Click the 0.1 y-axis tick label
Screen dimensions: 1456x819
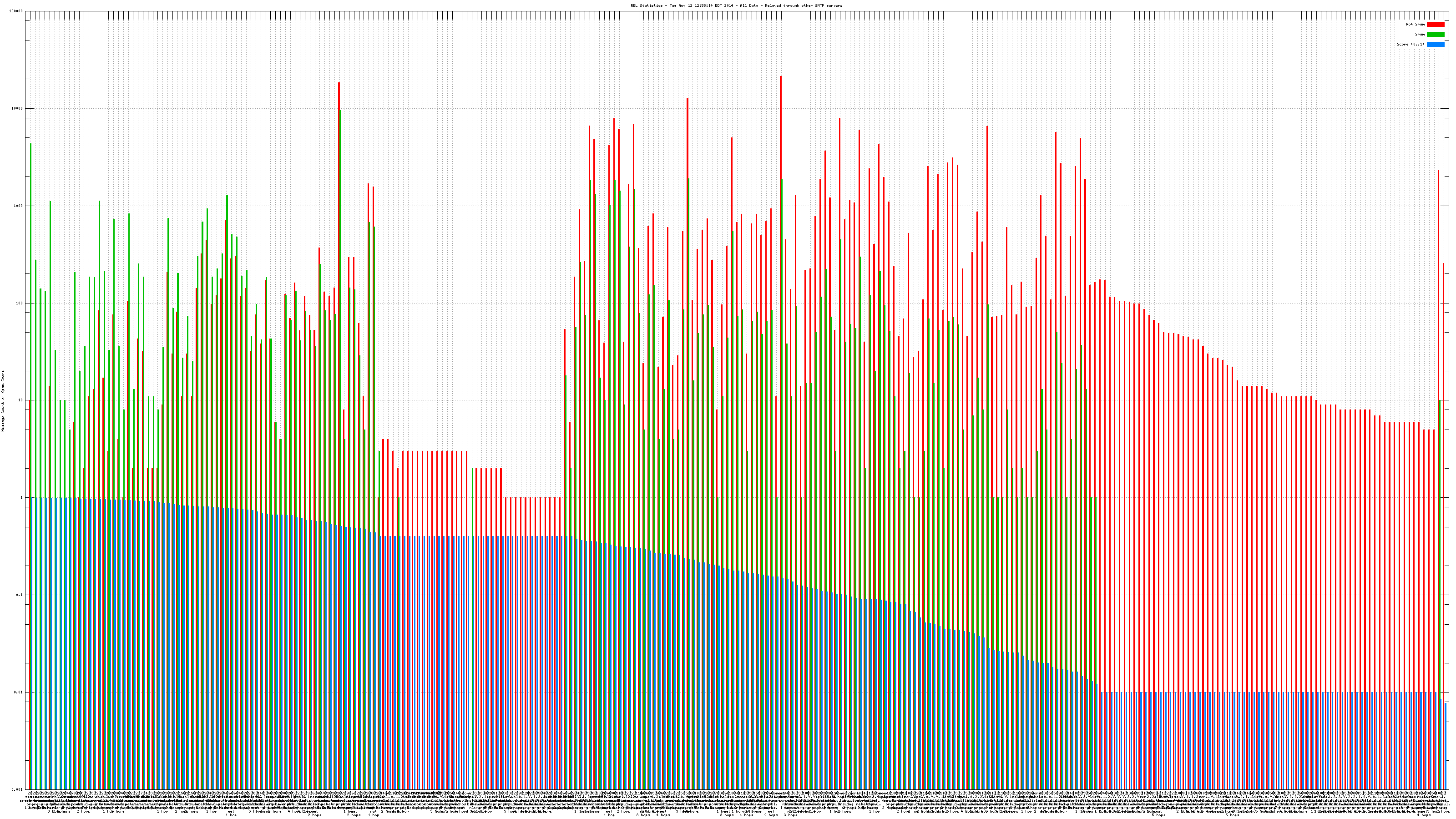click(x=20, y=595)
